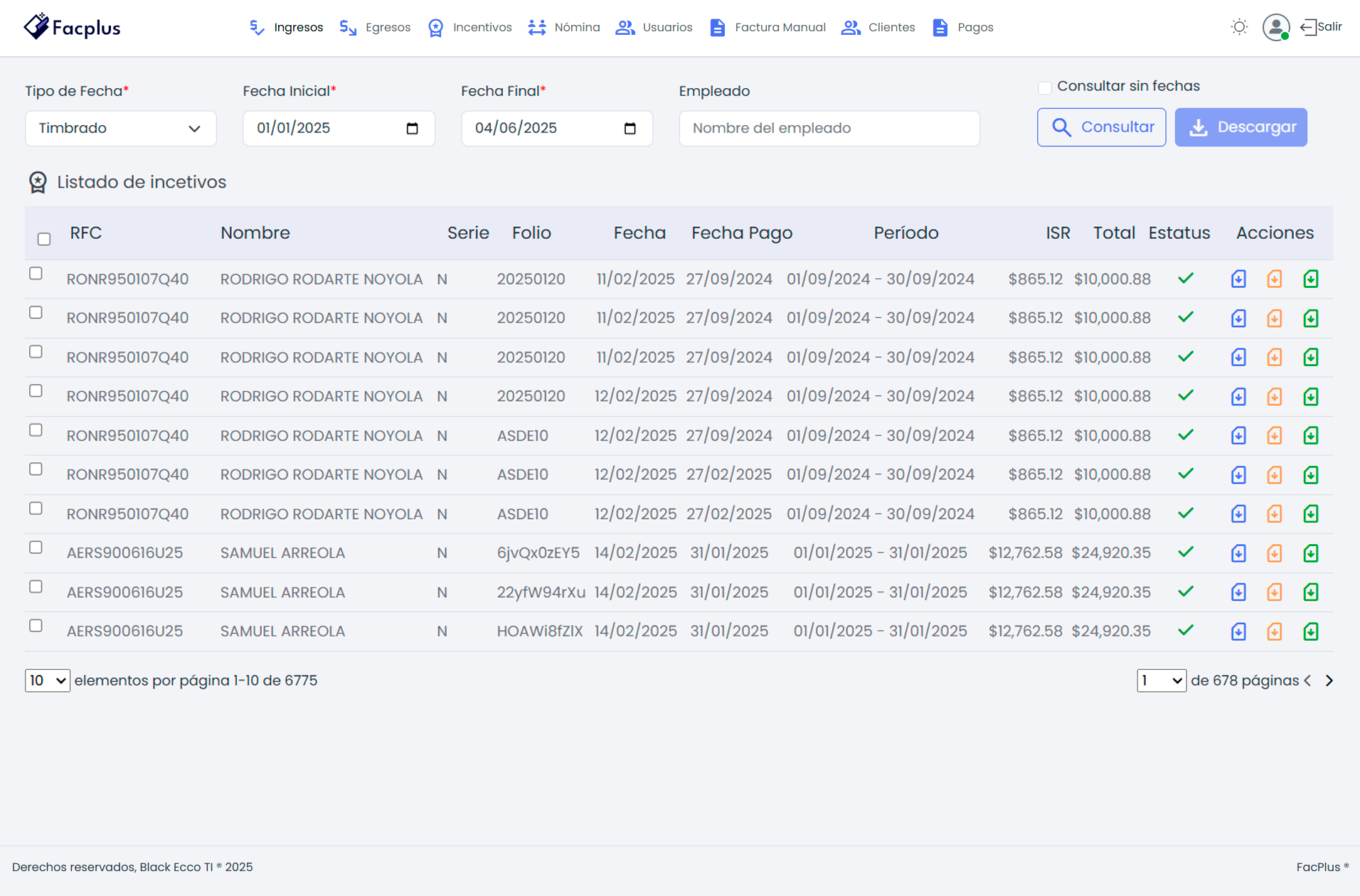Open the Tipo de Fecha Timbrado dropdown
The height and width of the screenshot is (896, 1360).
(x=121, y=129)
